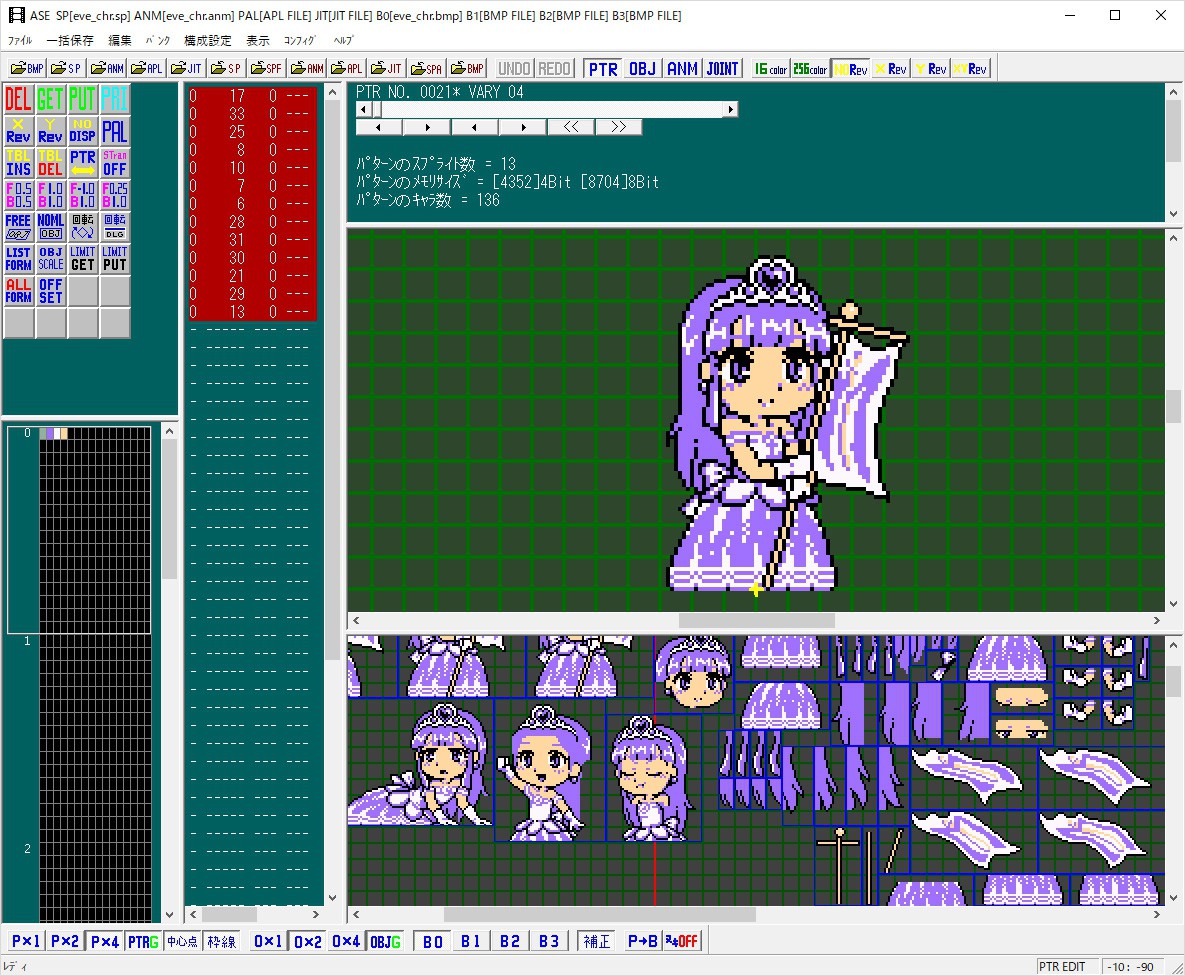Toggle the P×4 pattern zoom
The width and height of the screenshot is (1185, 976).
pyautogui.click(x=104, y=941)
